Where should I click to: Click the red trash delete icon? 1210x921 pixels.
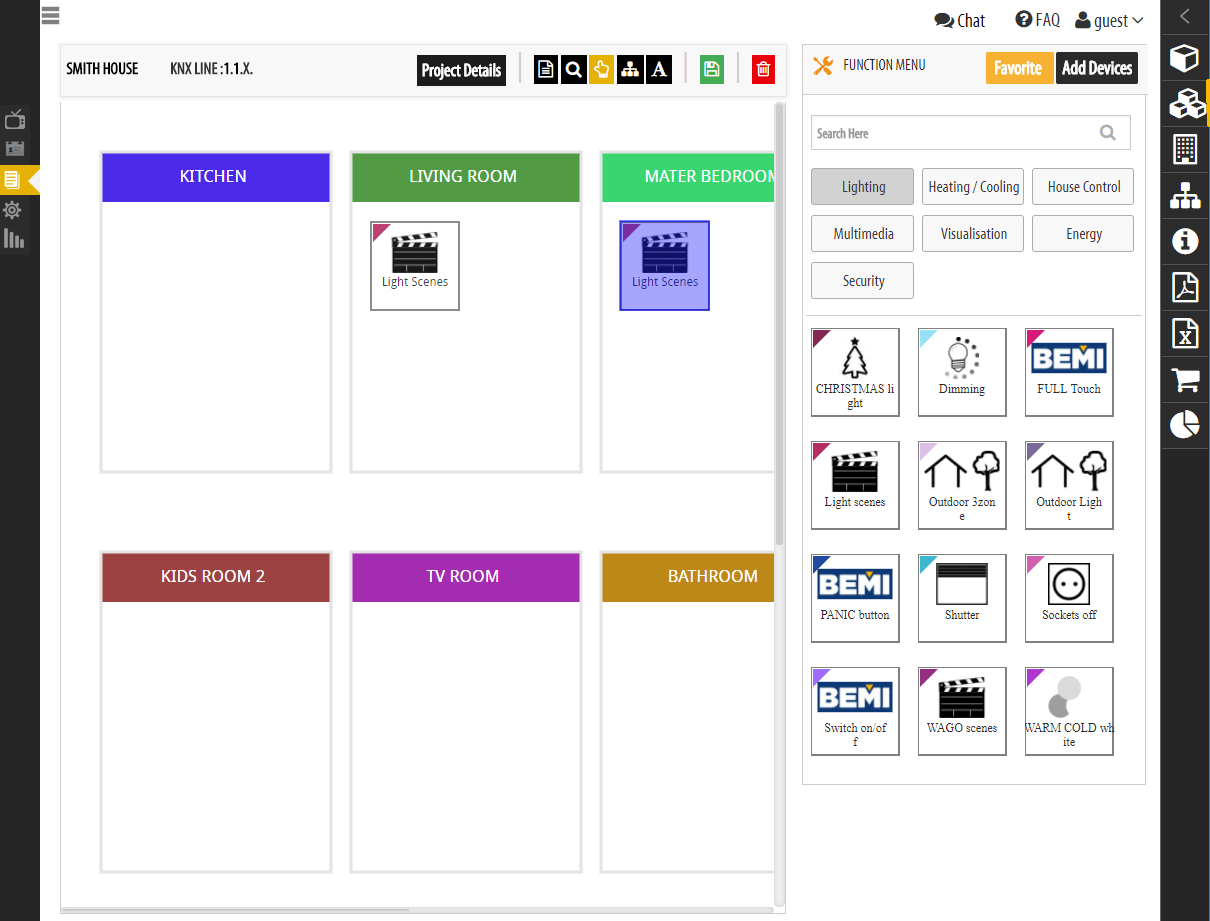click(x=763, y=70)
